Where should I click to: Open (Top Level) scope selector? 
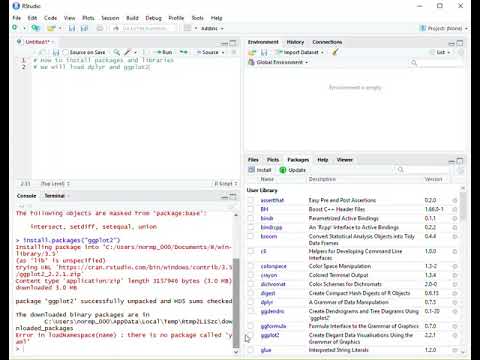pos(55,184)
